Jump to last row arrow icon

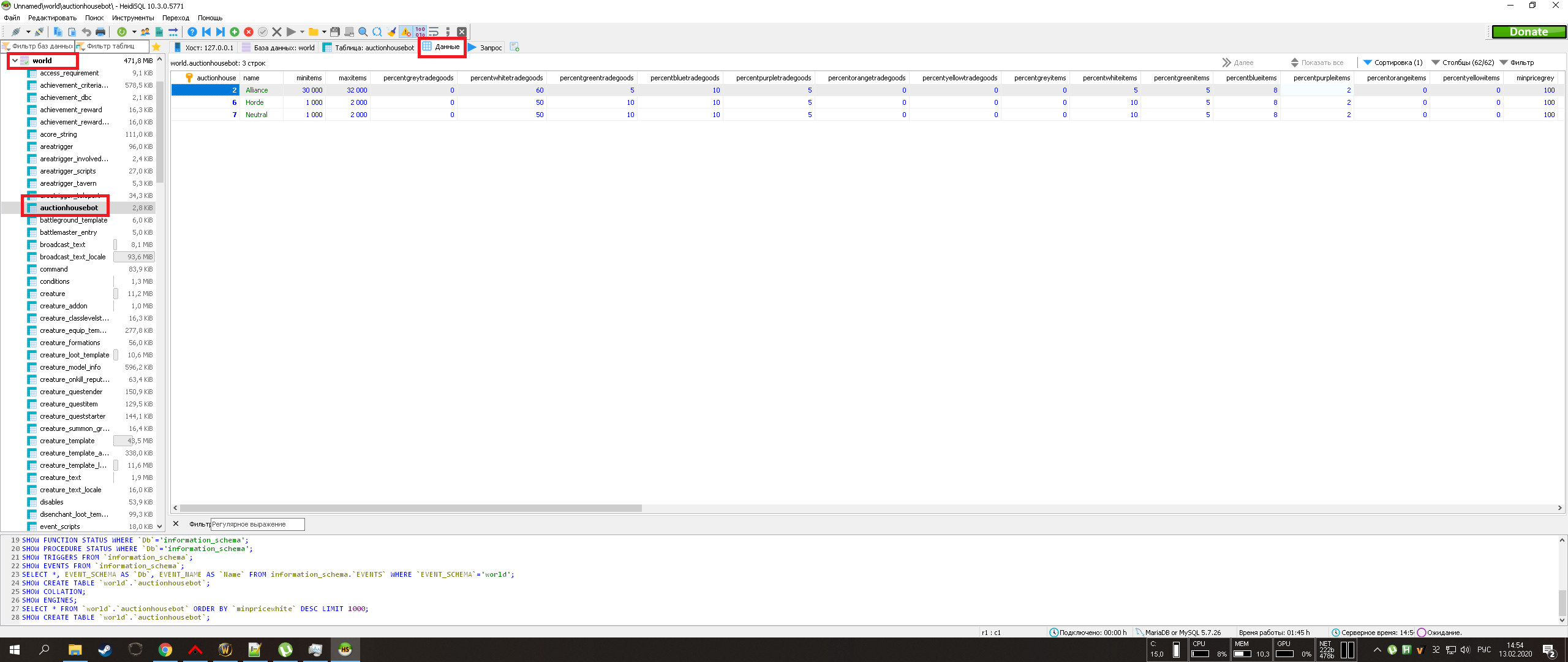coord(221,32)
